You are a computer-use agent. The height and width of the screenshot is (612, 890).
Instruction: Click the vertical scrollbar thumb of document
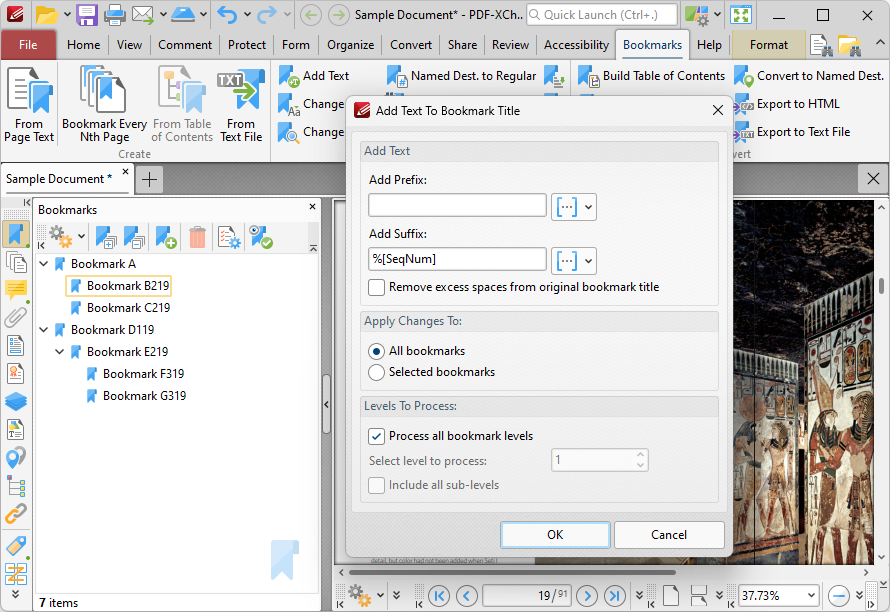[x=881, y=286]
